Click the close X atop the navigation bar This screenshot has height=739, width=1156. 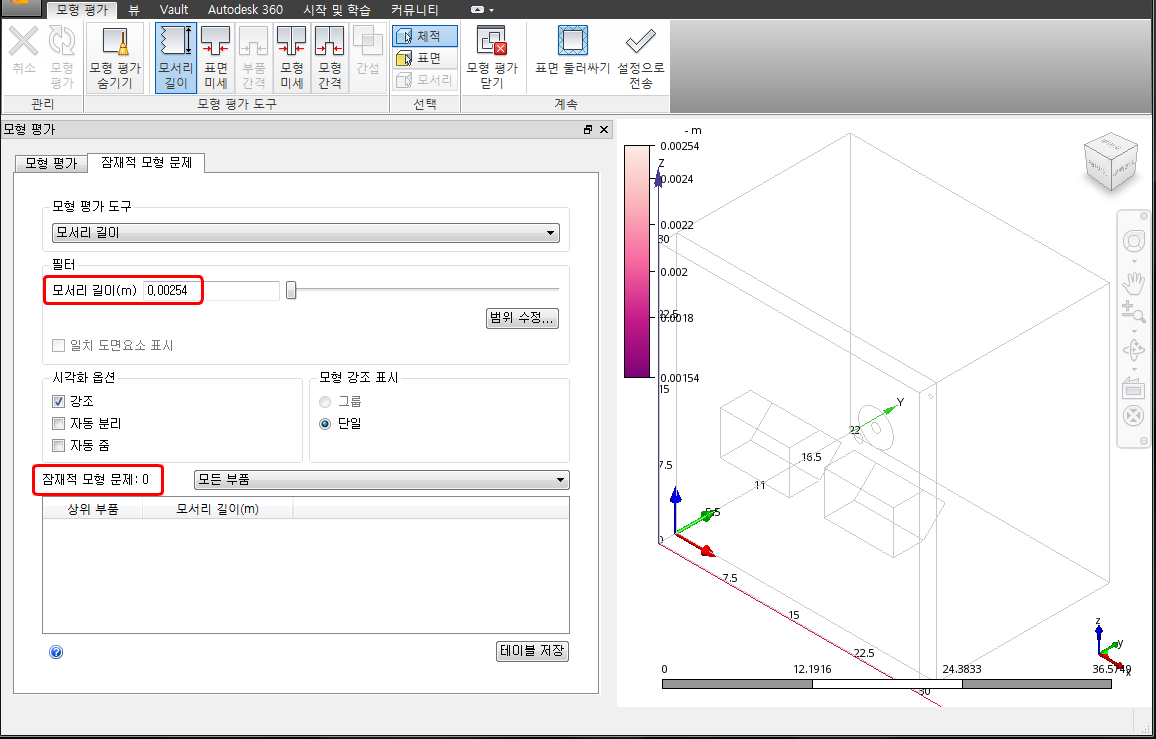[x=1143, y=216]
